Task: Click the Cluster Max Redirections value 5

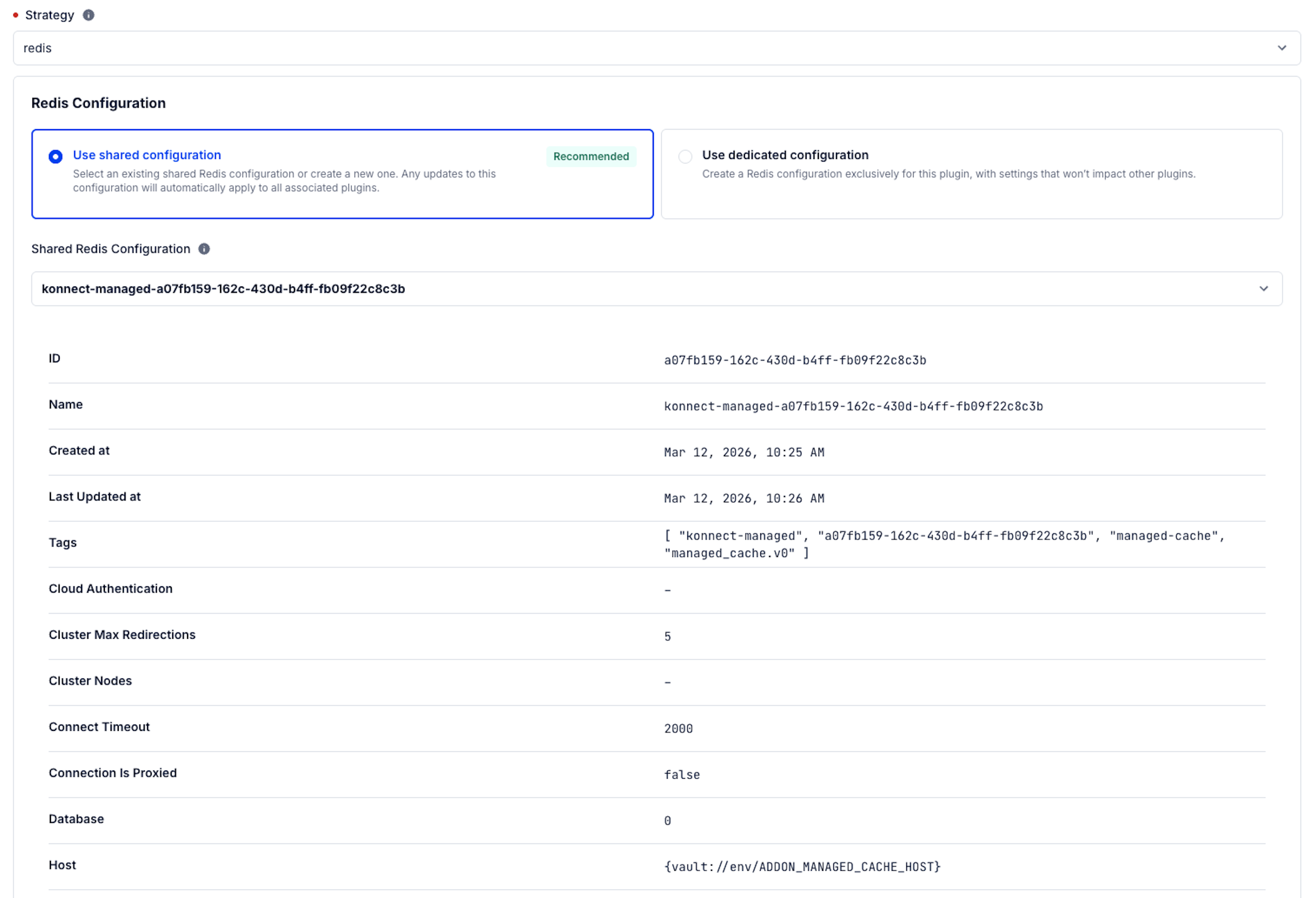Action: 667,637
